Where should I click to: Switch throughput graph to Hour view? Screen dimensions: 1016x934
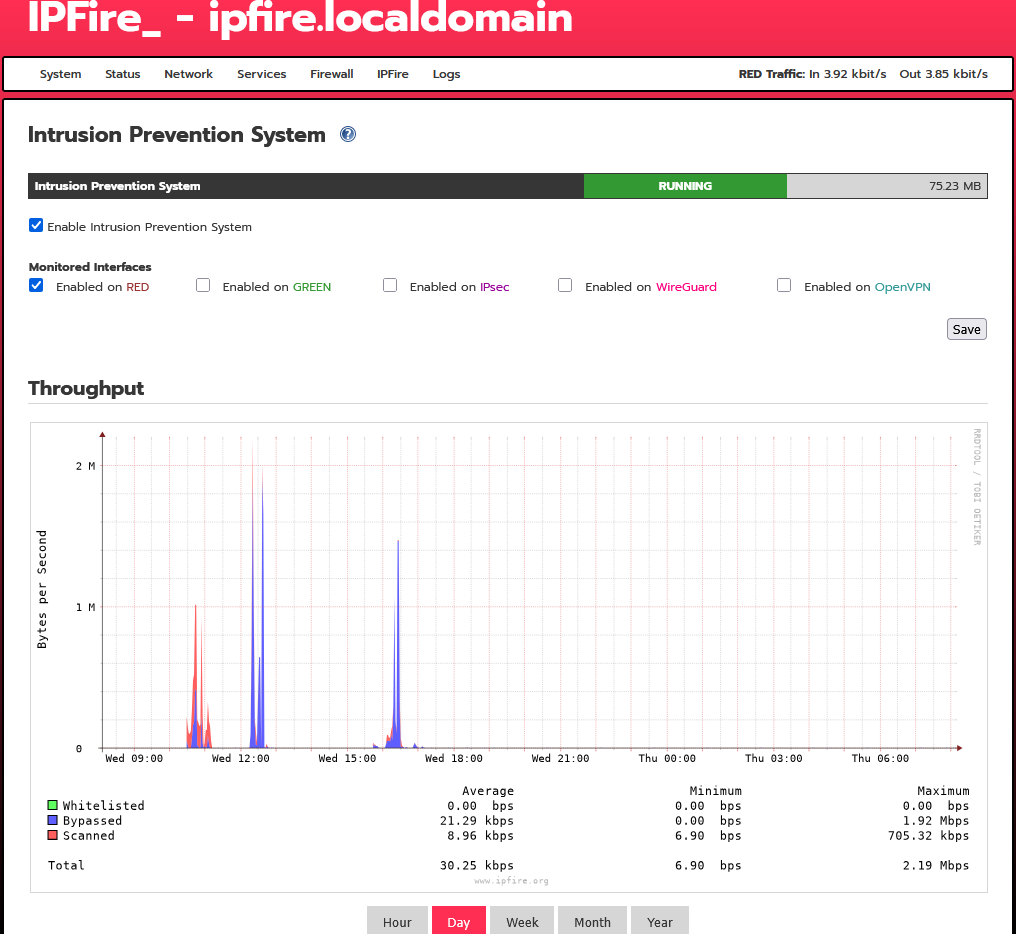click(397, 922)
